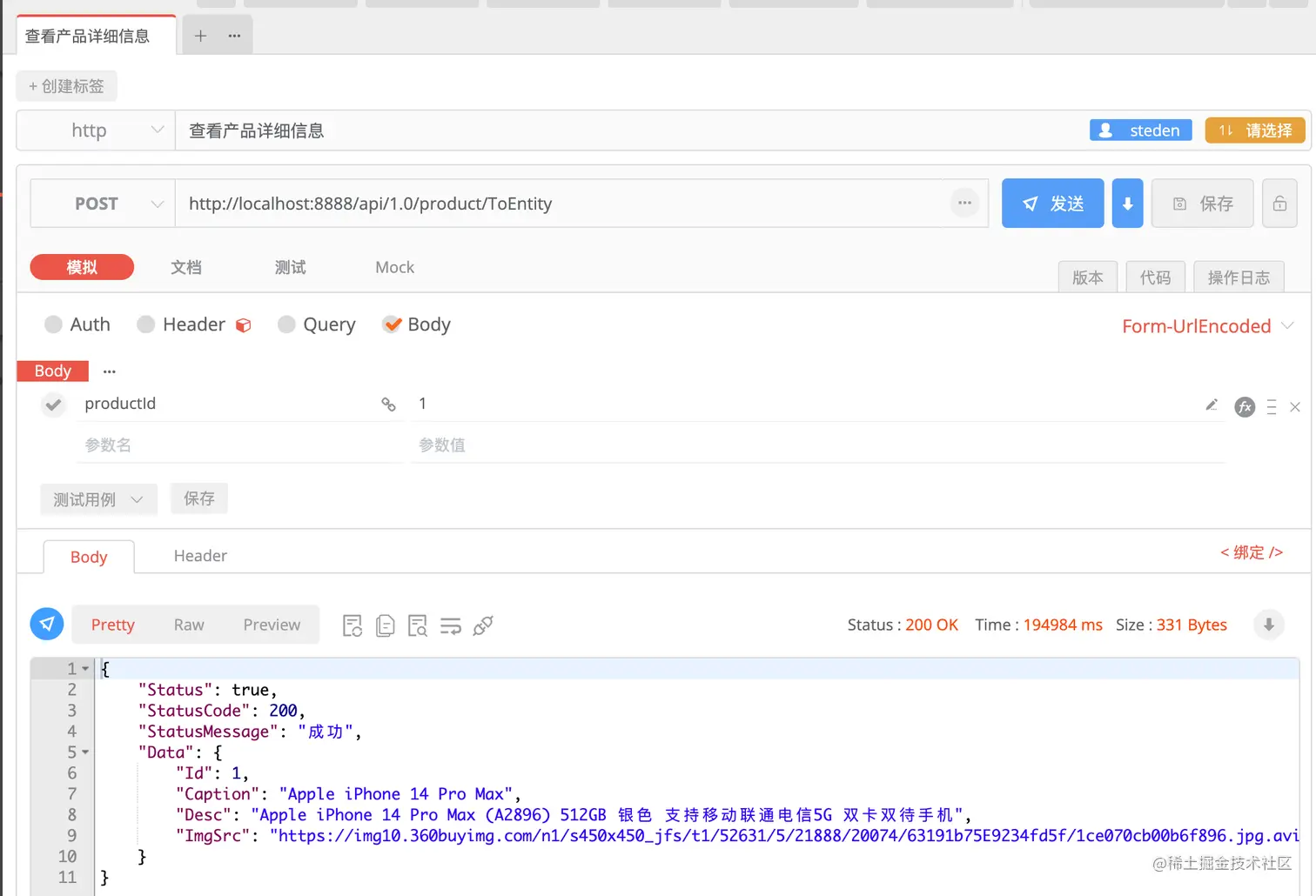
Task: Select the Auth option
Action: coord(77,324)
